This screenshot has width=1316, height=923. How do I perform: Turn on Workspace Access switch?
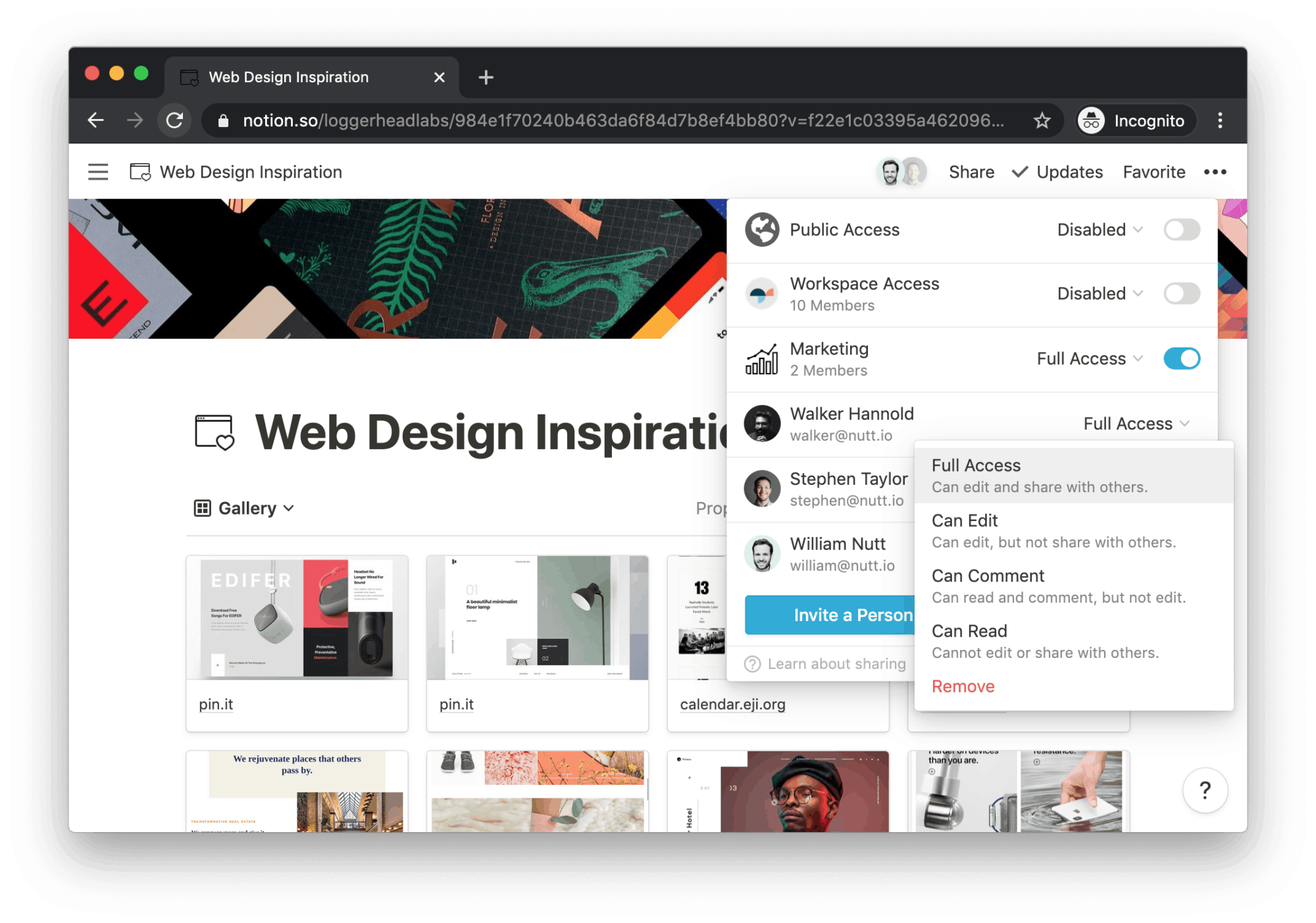[x=1182, y=293]
